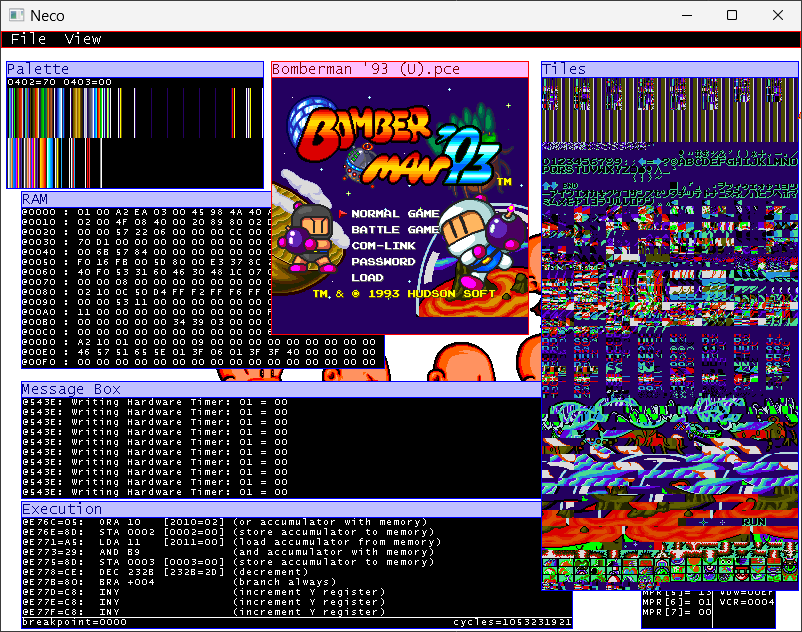The image size is (802, 632).
Task: Select BATTLE GAME in the game screen
Action: tap(395, 230)
